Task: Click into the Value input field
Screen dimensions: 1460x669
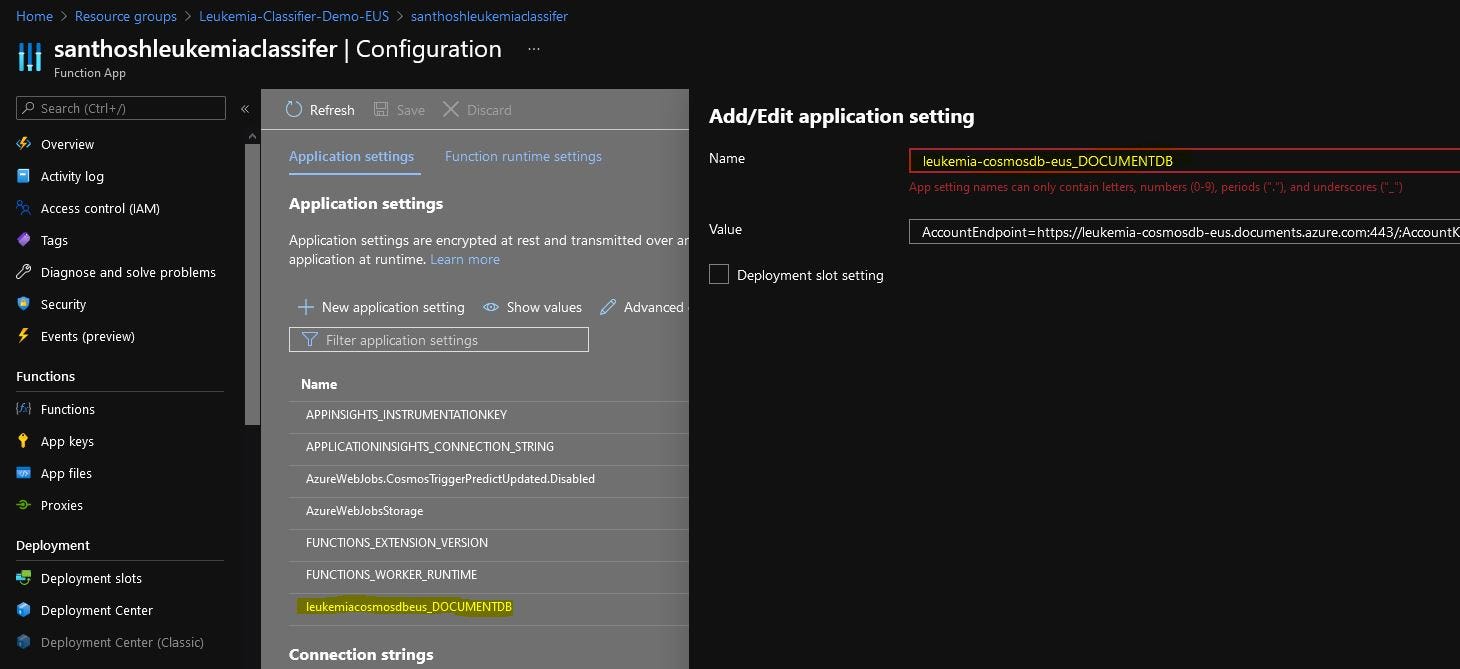Action: (1184, 232)
